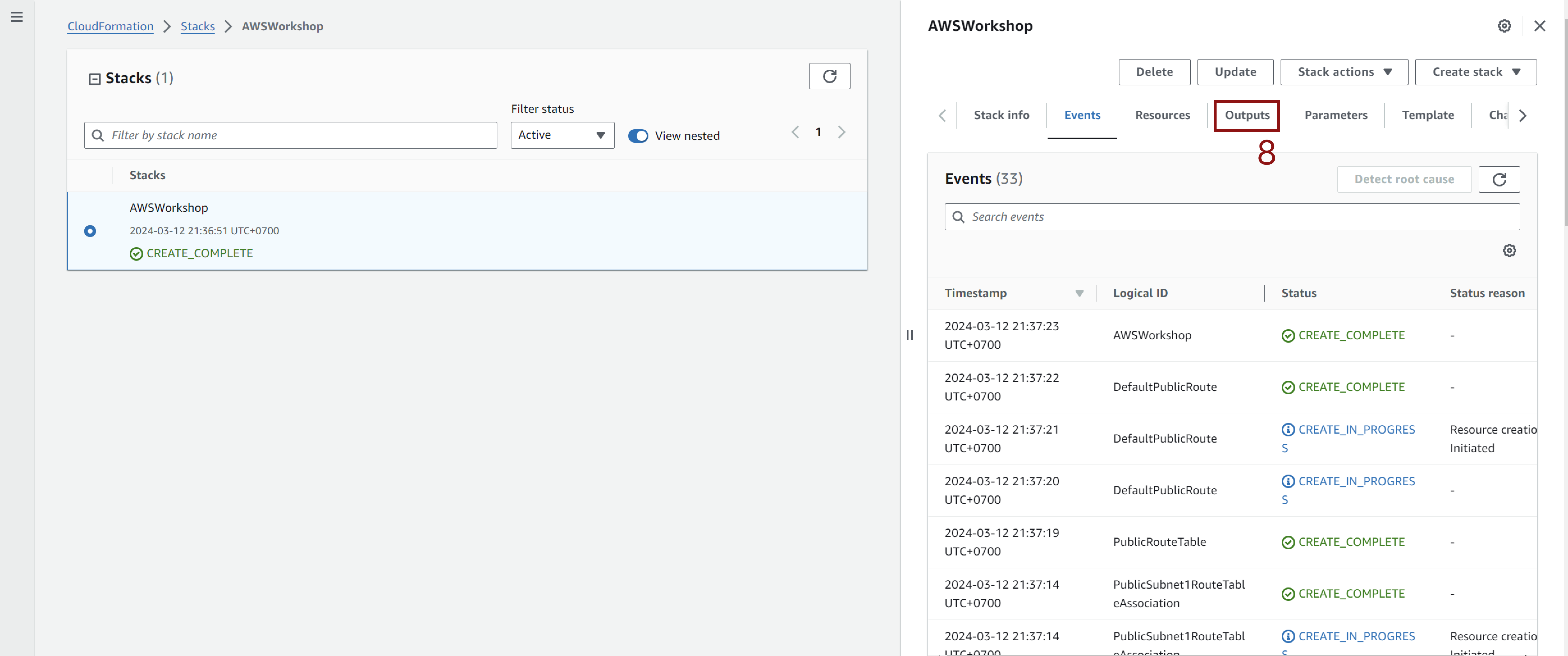Image resolution: width=1568 pixels, height=656 pixels.
Task: Sort events by Timestamp arrow
Action: click(1079, 293)
